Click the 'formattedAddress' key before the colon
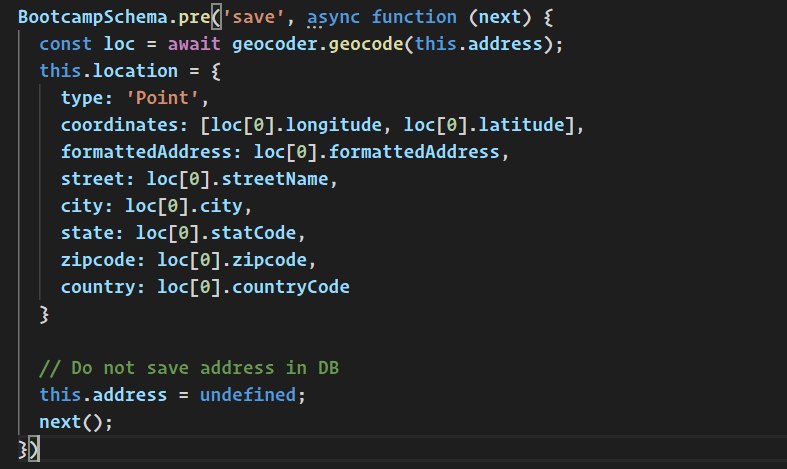 coord(146,152)
